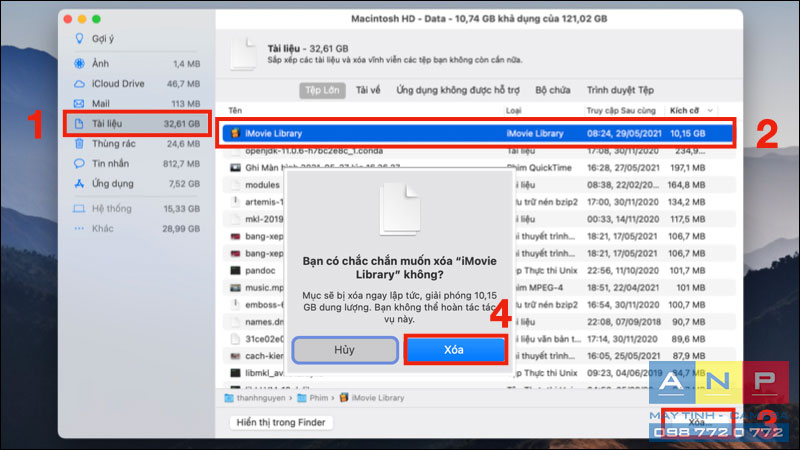Viewport: 800px width, 450px height.
Task: Select Mail envelope icon in sidebar
Action: pos(79,104)
